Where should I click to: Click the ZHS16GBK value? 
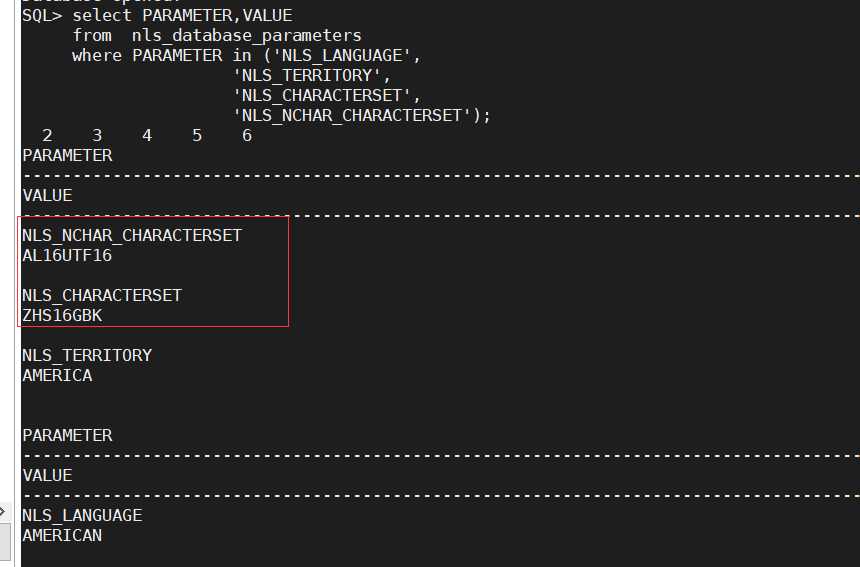62,315
